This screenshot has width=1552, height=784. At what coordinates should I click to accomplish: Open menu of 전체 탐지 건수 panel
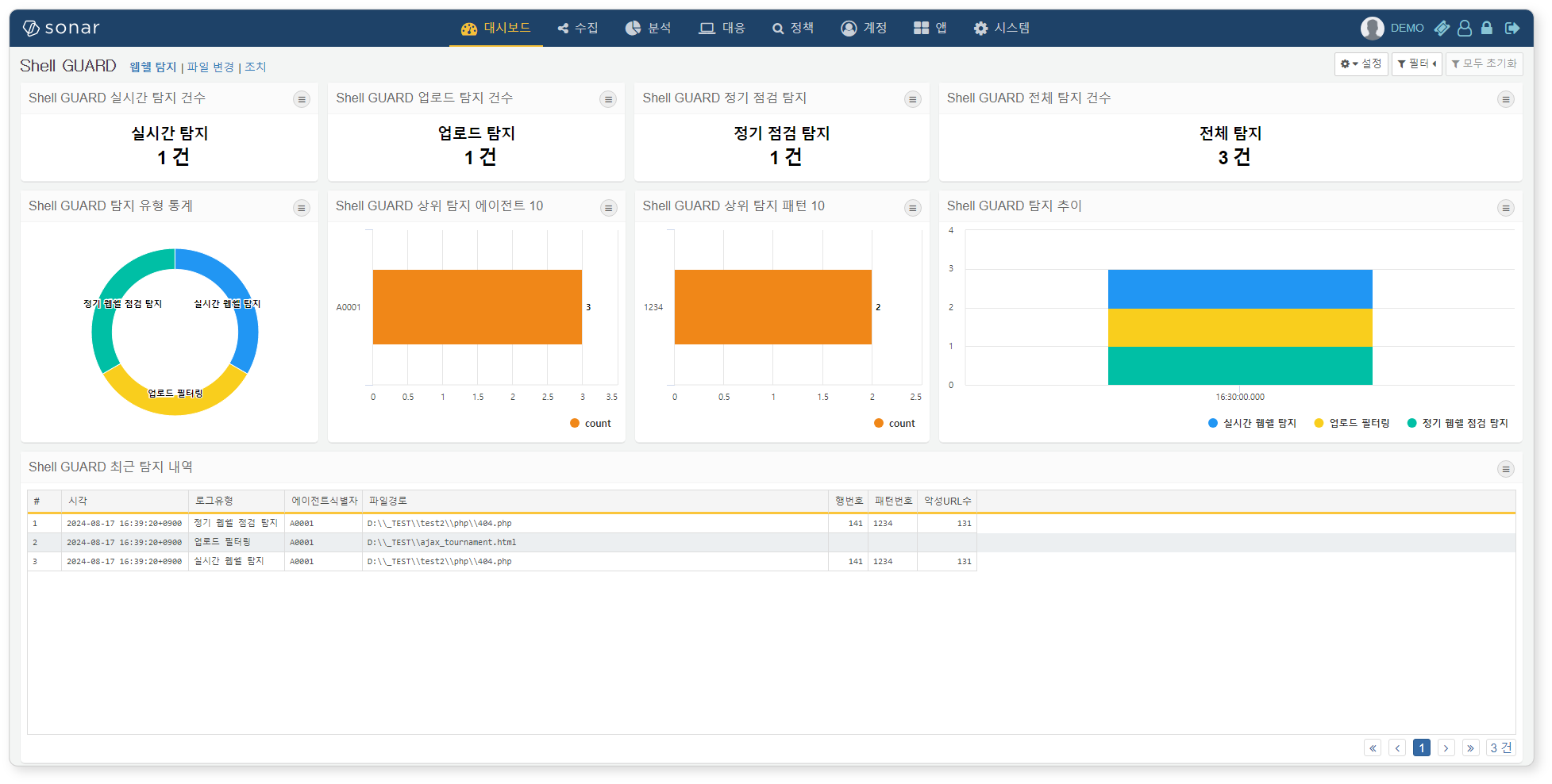1505,99
